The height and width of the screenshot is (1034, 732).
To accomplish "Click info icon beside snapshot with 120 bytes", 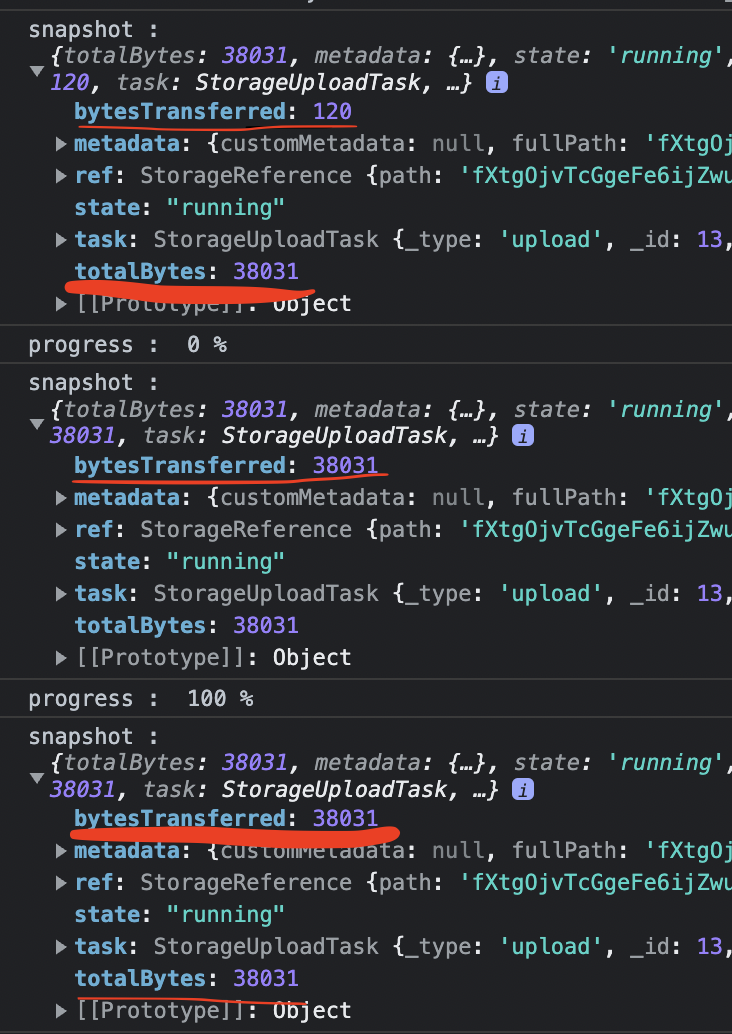I will [x=497, y=82].
